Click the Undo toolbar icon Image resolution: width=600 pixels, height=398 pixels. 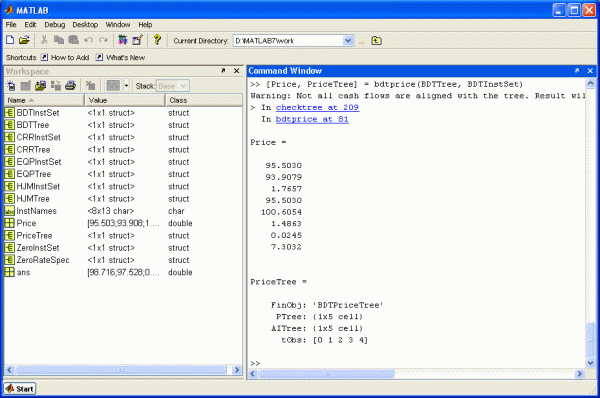pyautogui.click(x=88, y=40)
